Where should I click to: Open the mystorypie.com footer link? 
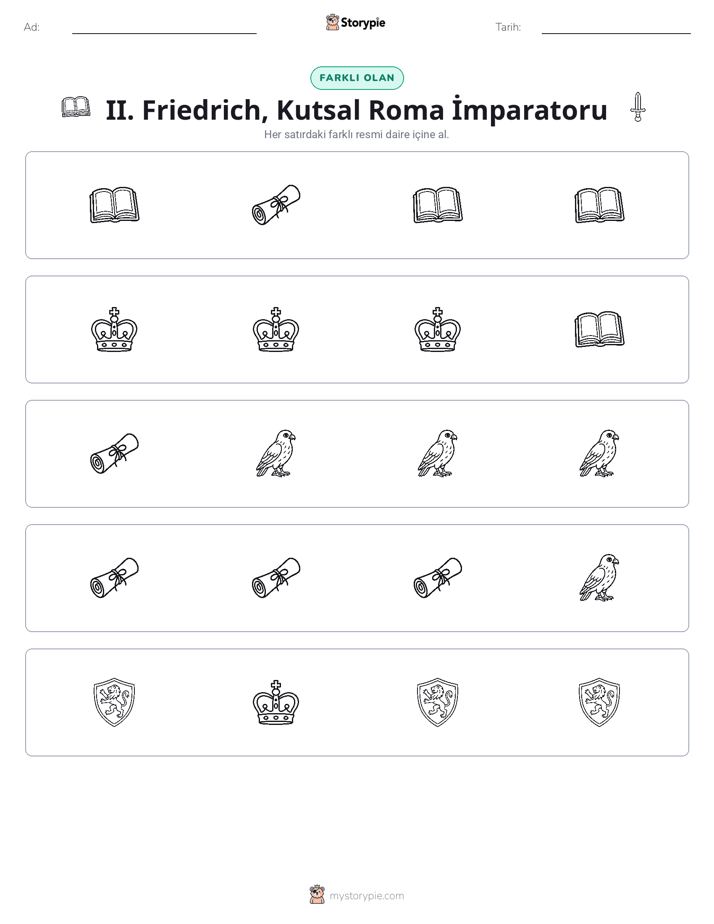coord(357,895)
